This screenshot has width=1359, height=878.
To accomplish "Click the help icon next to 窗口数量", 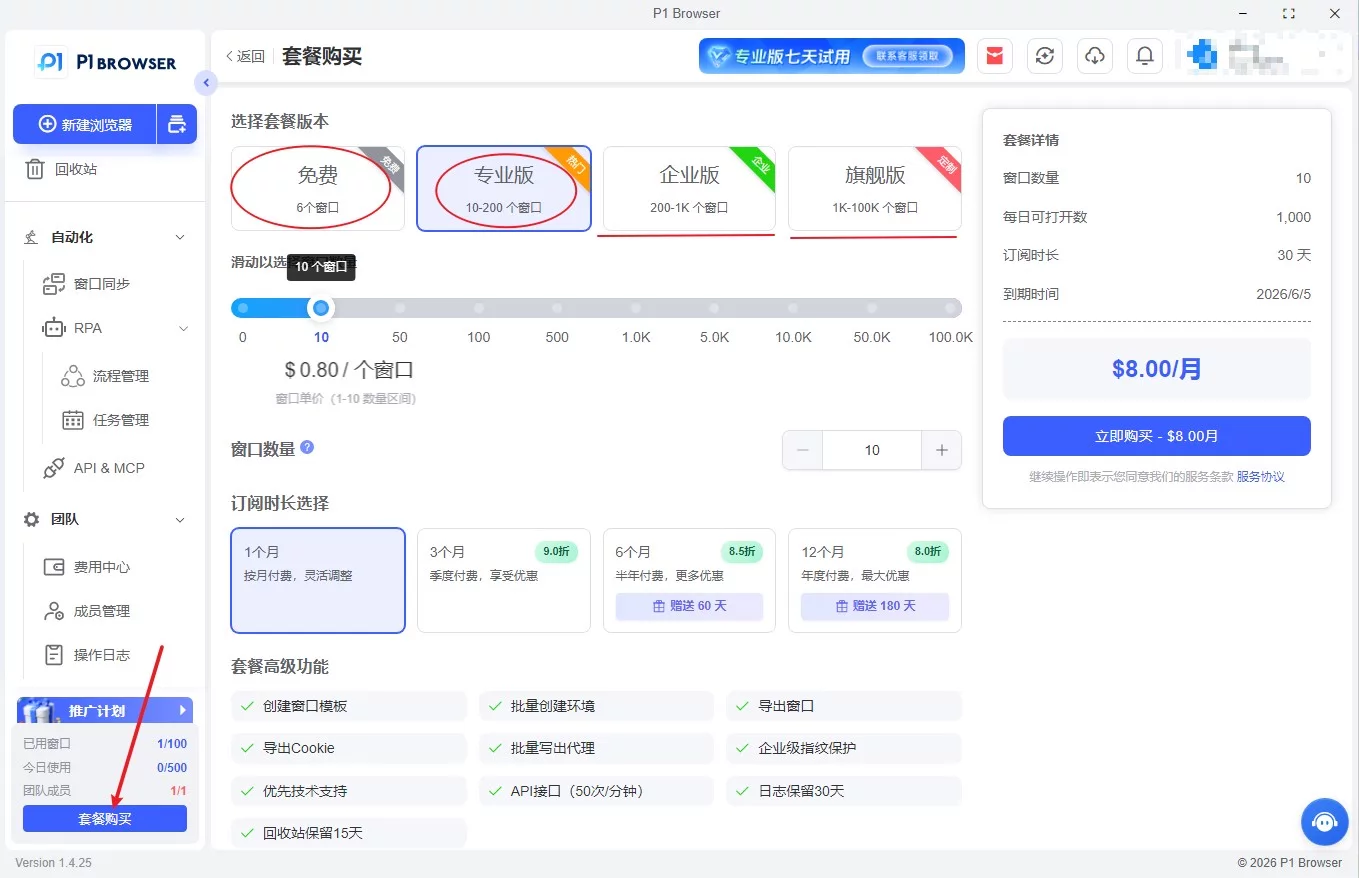I will [307, 447].
